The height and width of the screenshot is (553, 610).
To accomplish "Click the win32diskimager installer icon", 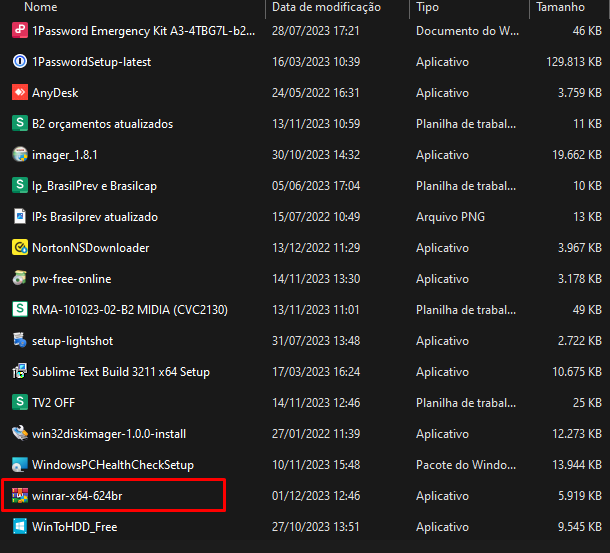I will tap(20, 433).
